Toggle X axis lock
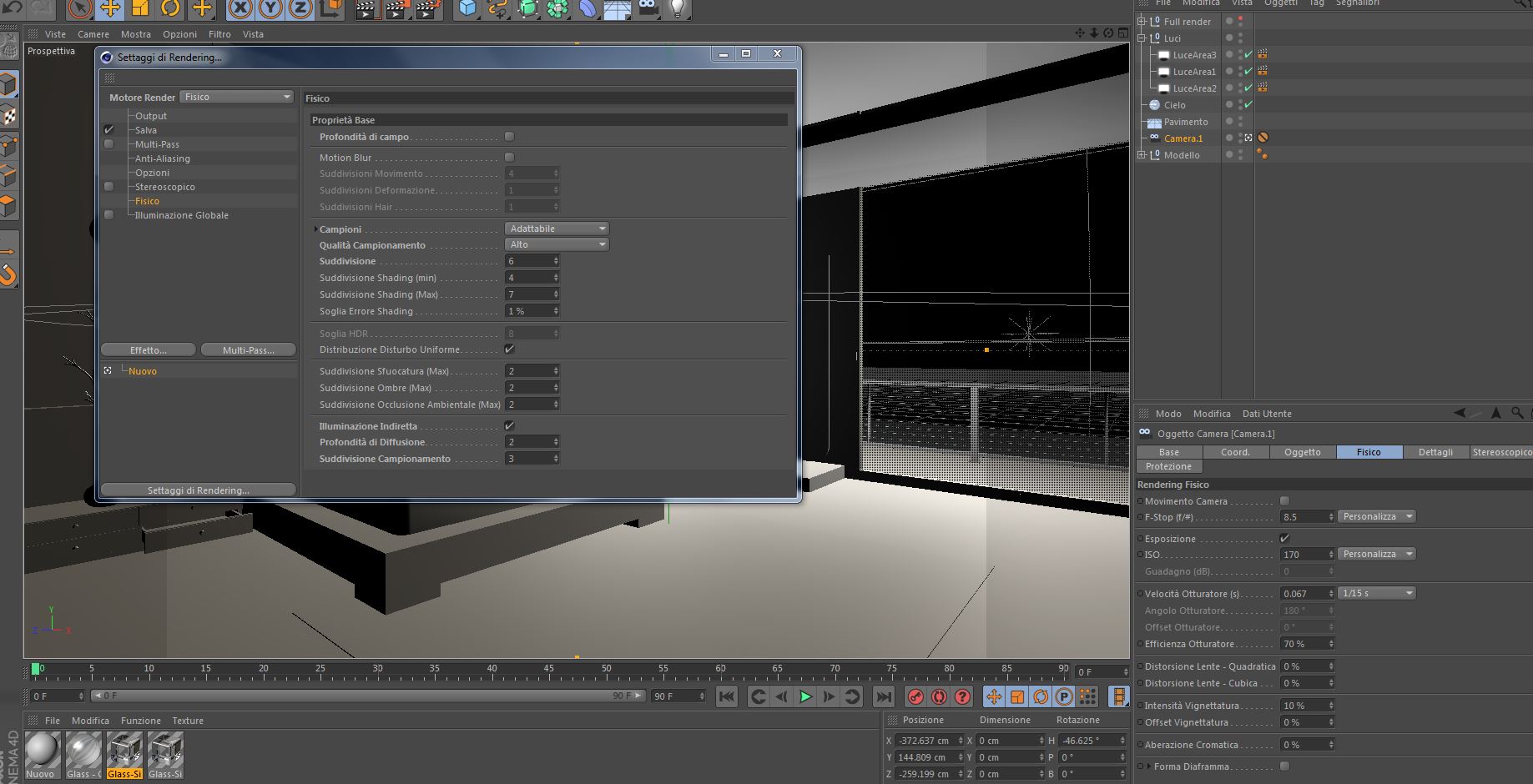Image resolution: width=1533 pixels, height=784 pixels. coord(240,8)
